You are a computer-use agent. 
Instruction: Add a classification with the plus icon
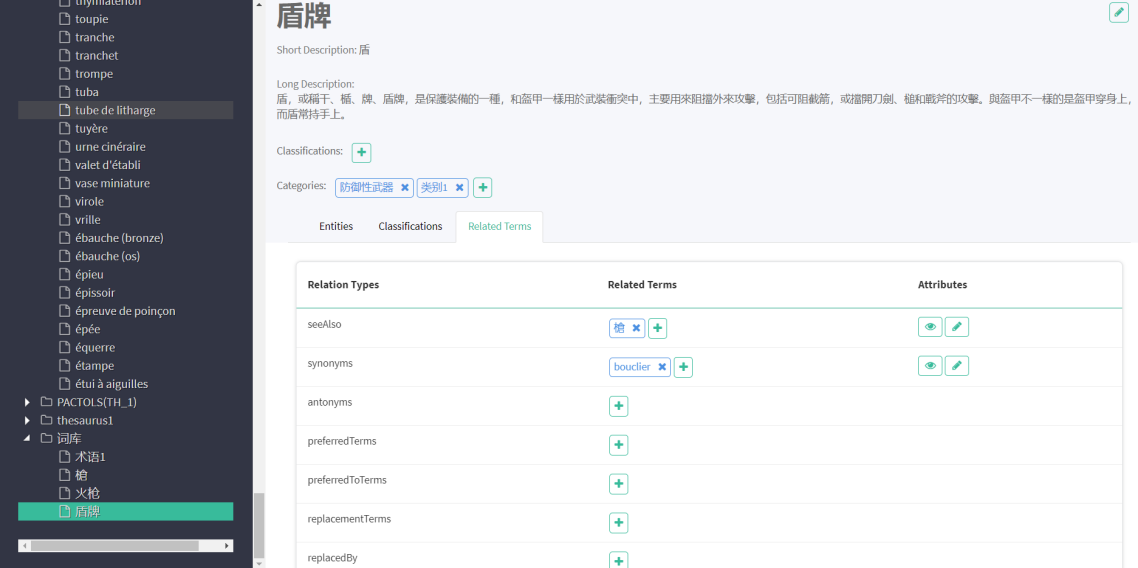pyautogui.click(x=361, y=152)
